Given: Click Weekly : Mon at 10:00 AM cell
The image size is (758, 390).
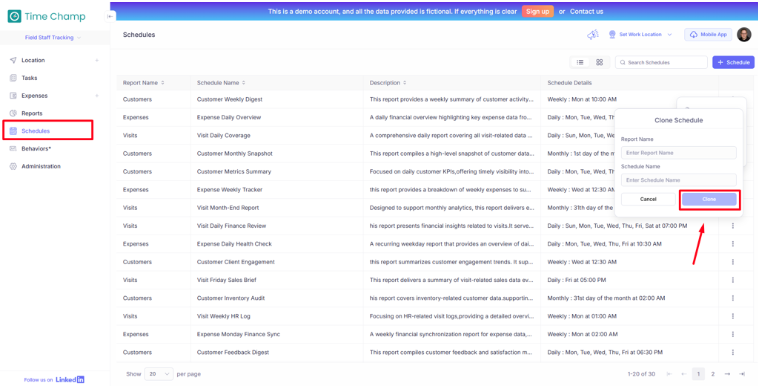Looking at the screenshot, I should pos(582,99).
